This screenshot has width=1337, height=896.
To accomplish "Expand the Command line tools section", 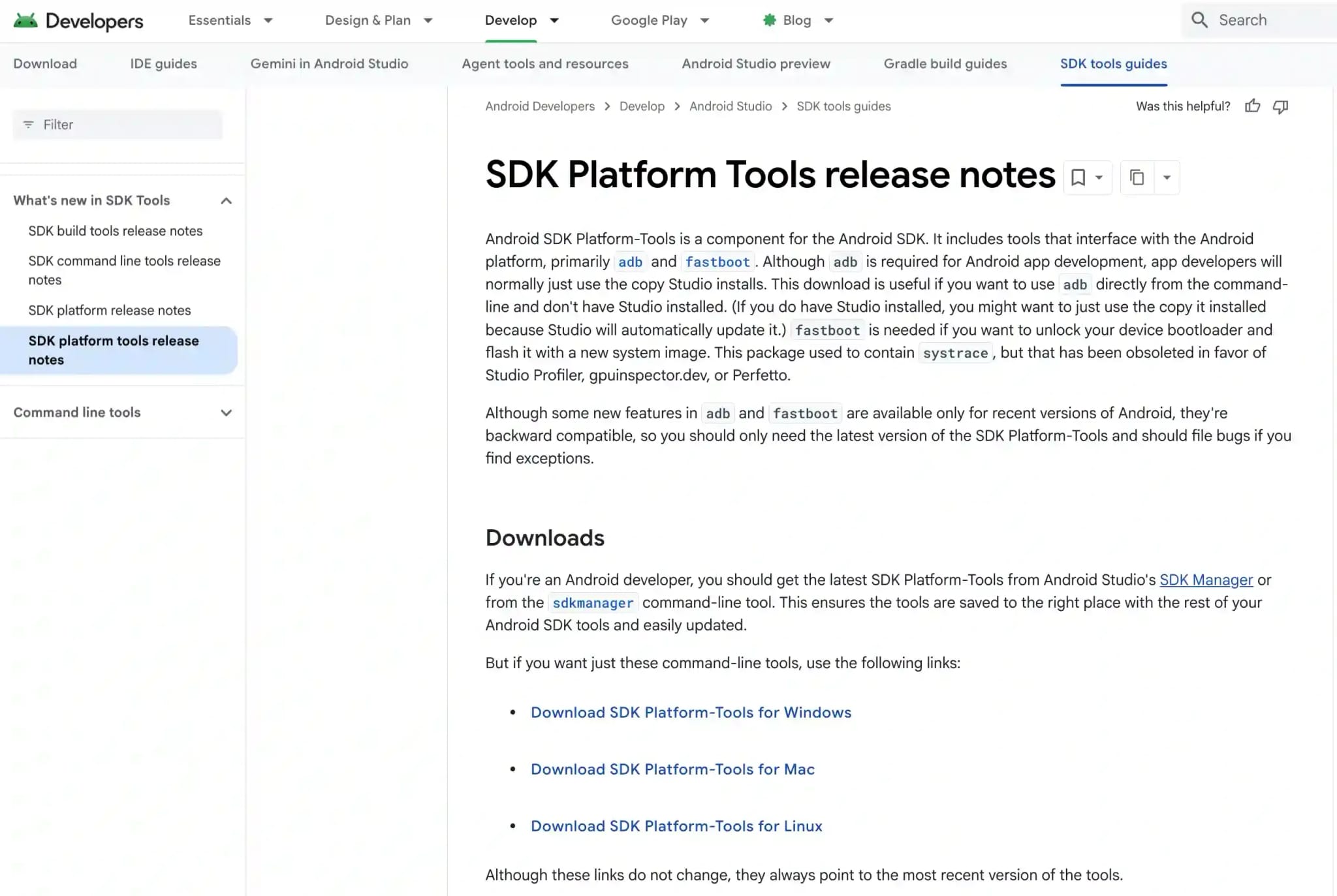I will pos(226,412).
